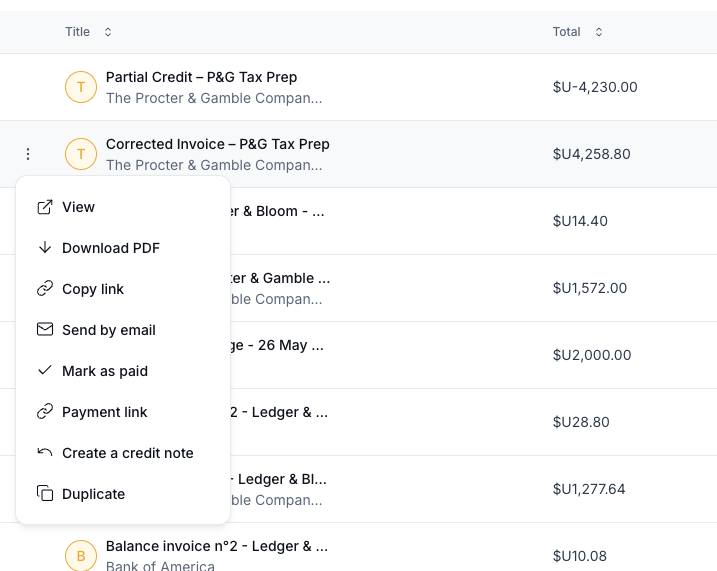Click the Payment link chain icon
This screenshot has width=717, height=571.
pyautogui.click(x=45, y=411)
